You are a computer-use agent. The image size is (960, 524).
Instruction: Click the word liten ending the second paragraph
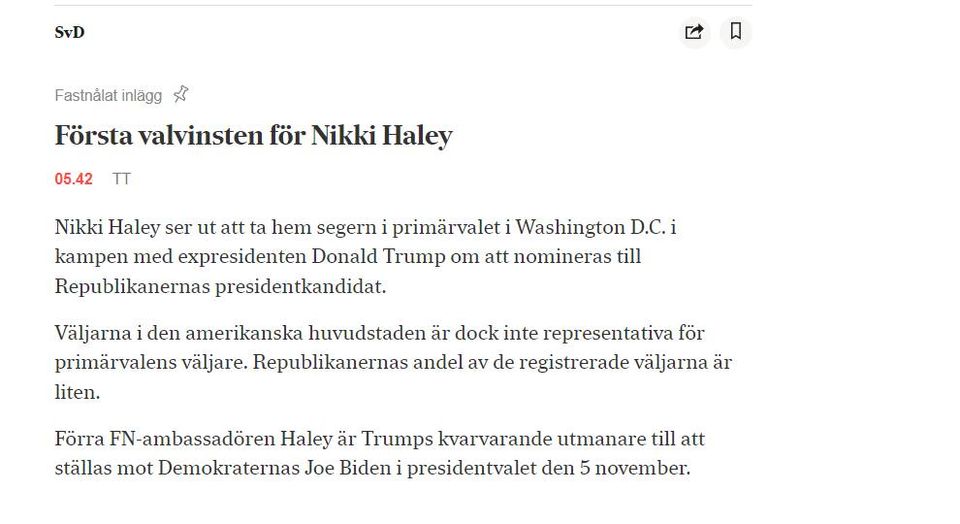(77, 391)
